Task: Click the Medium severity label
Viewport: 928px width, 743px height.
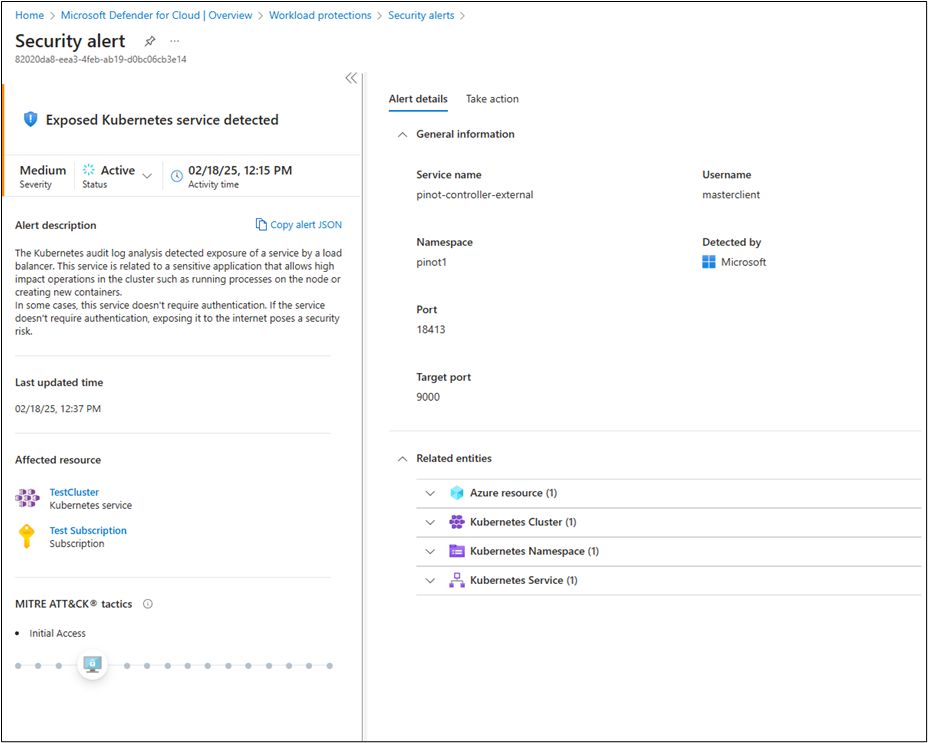Action: pyautogui.click(x=43, y=171)
